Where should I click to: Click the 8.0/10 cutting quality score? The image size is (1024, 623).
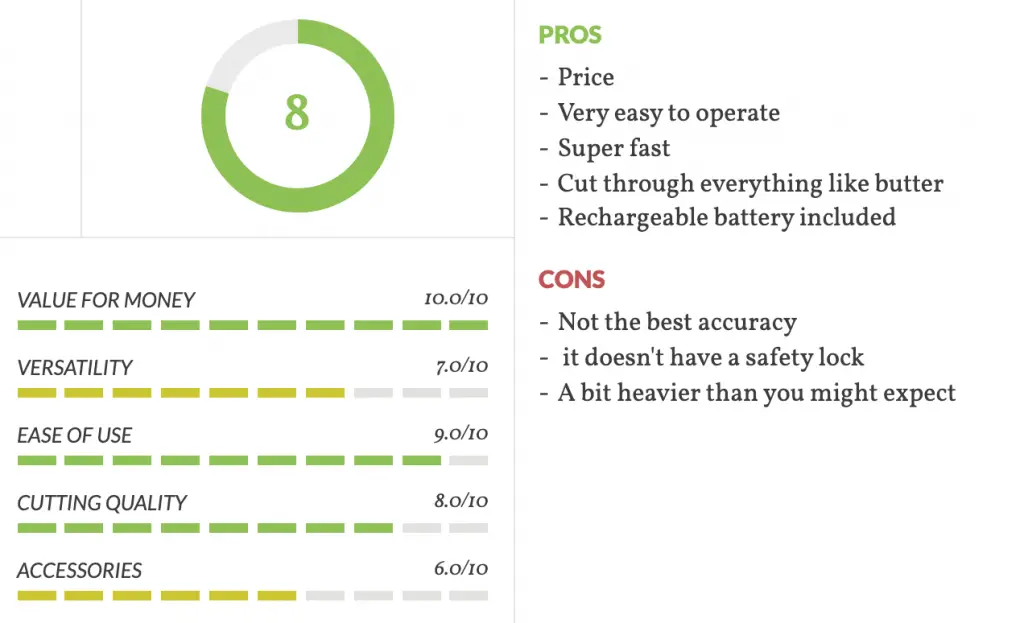(461, 501)
